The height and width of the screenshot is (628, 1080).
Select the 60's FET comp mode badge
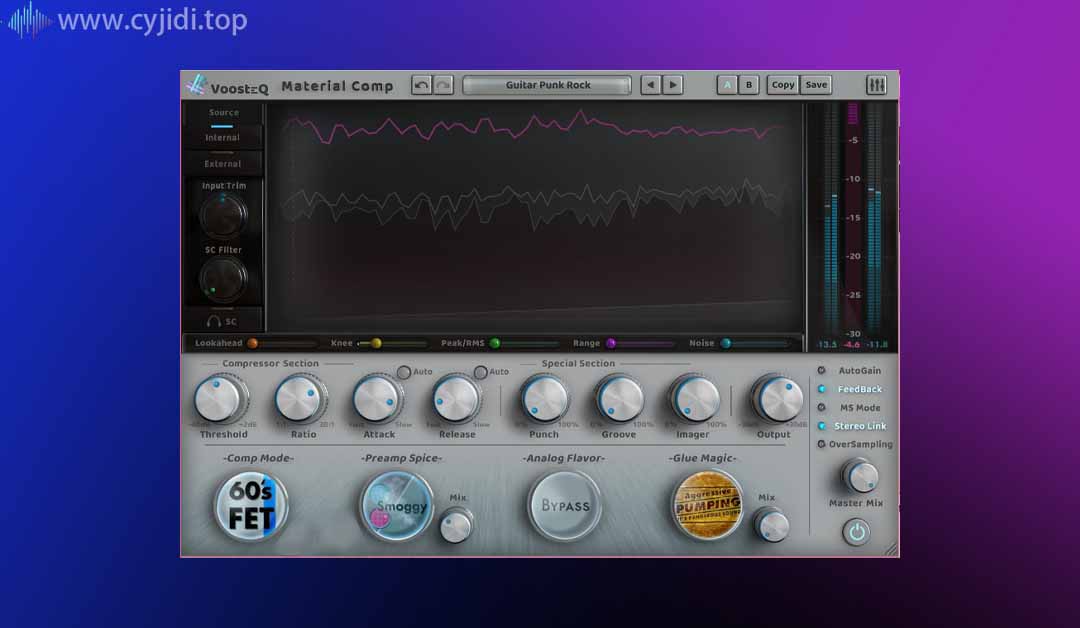click(x=251, y=506)
